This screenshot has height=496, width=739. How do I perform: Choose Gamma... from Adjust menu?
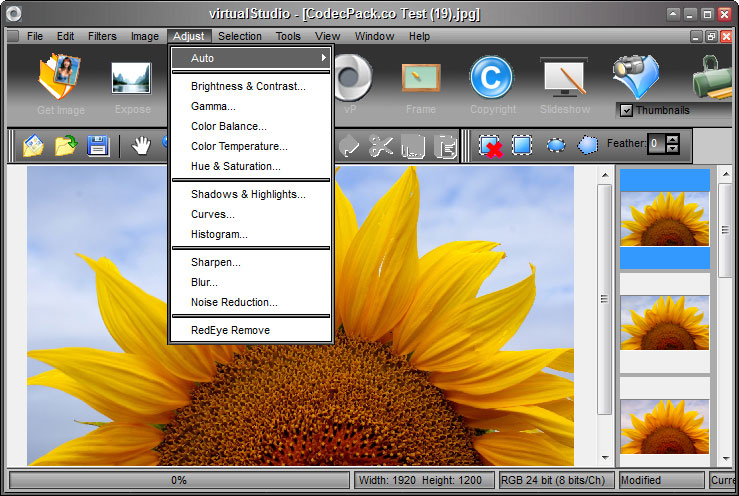coord(251,107)
